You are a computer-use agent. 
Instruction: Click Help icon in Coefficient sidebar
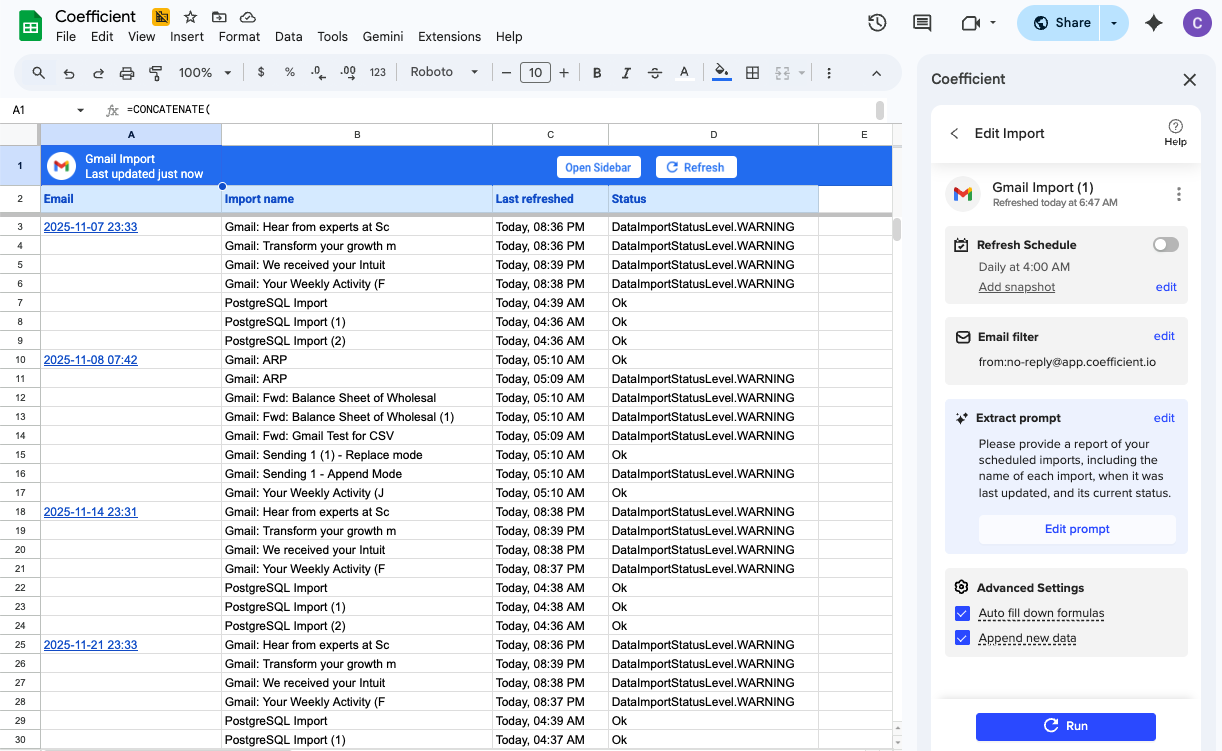click(1175, 129)
